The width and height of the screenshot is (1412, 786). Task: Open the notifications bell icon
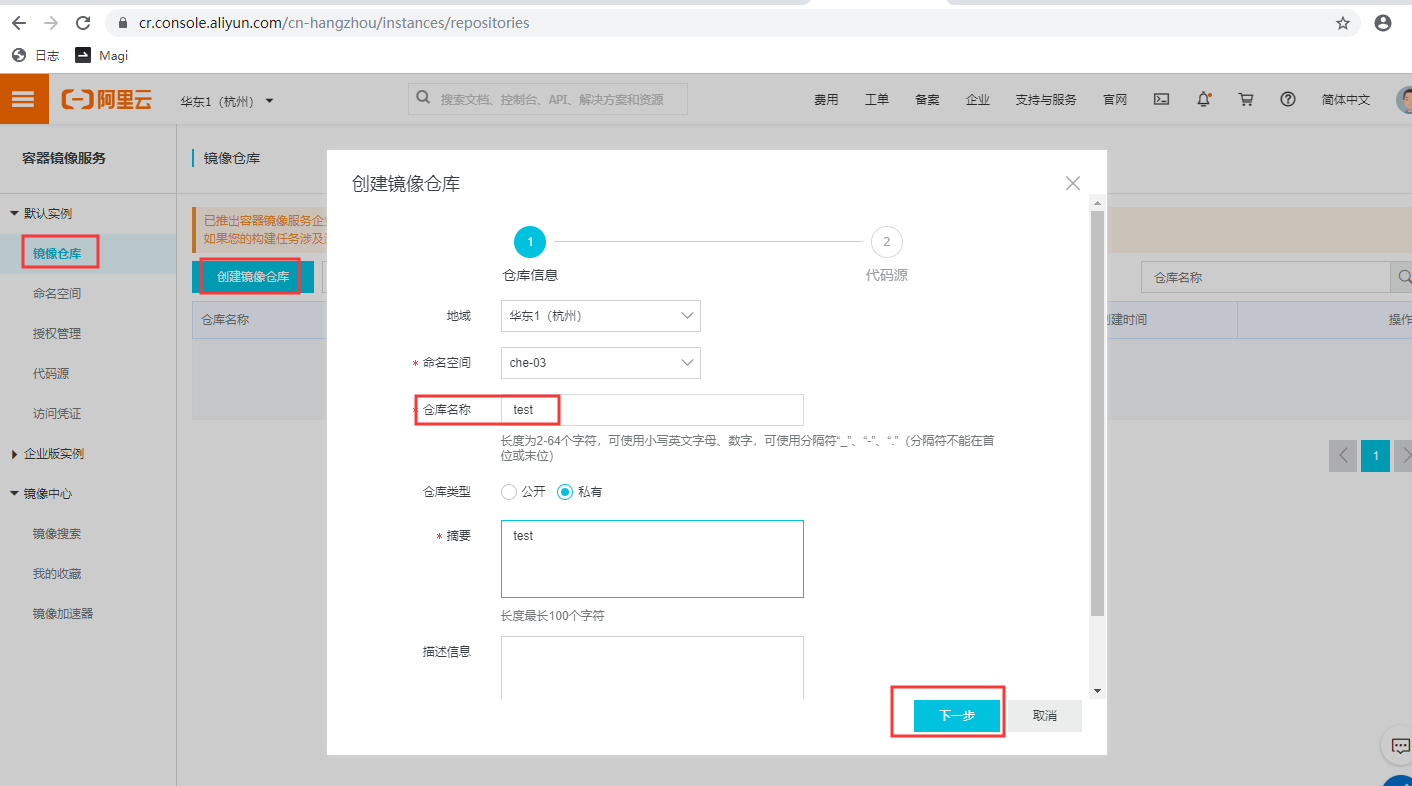[1203, 99]
